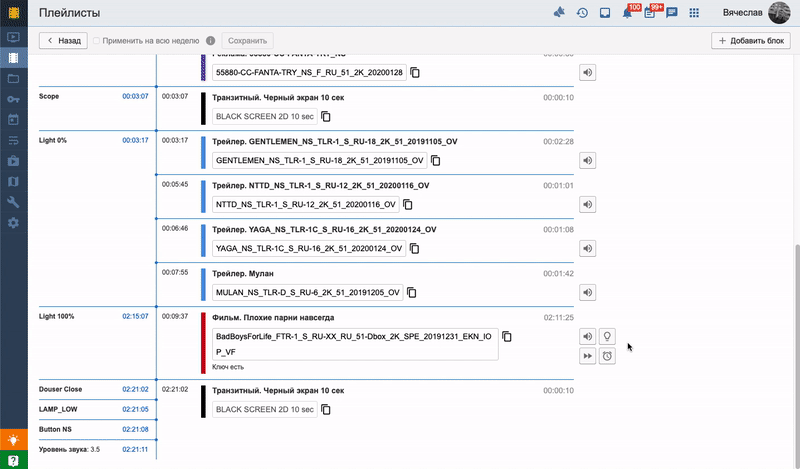This screenshot has width=800, height=469.
Task: Open the settings gear icon in sidebar
Action: coord(14,223)
